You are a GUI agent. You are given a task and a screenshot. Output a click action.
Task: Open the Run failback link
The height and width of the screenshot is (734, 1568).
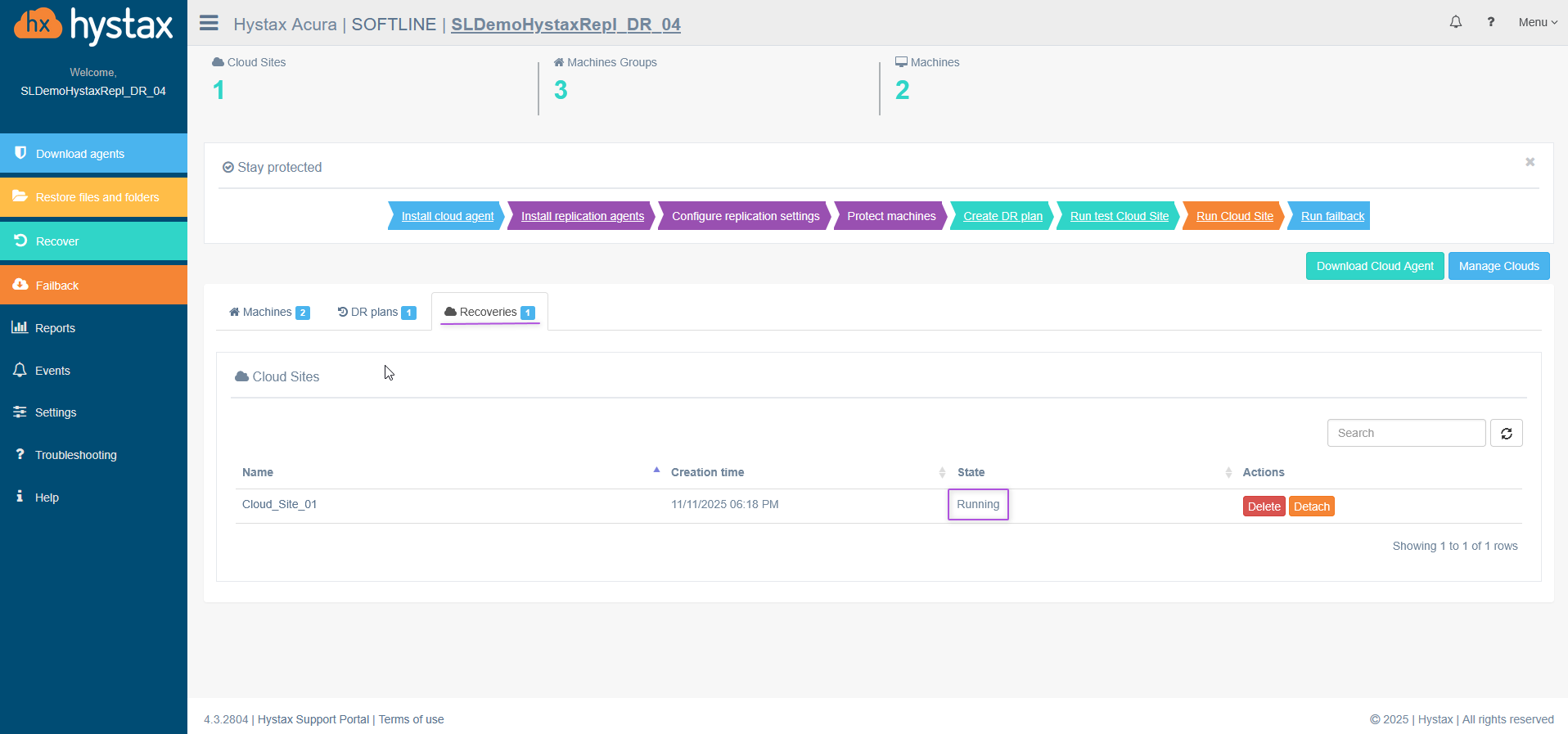1331,216
